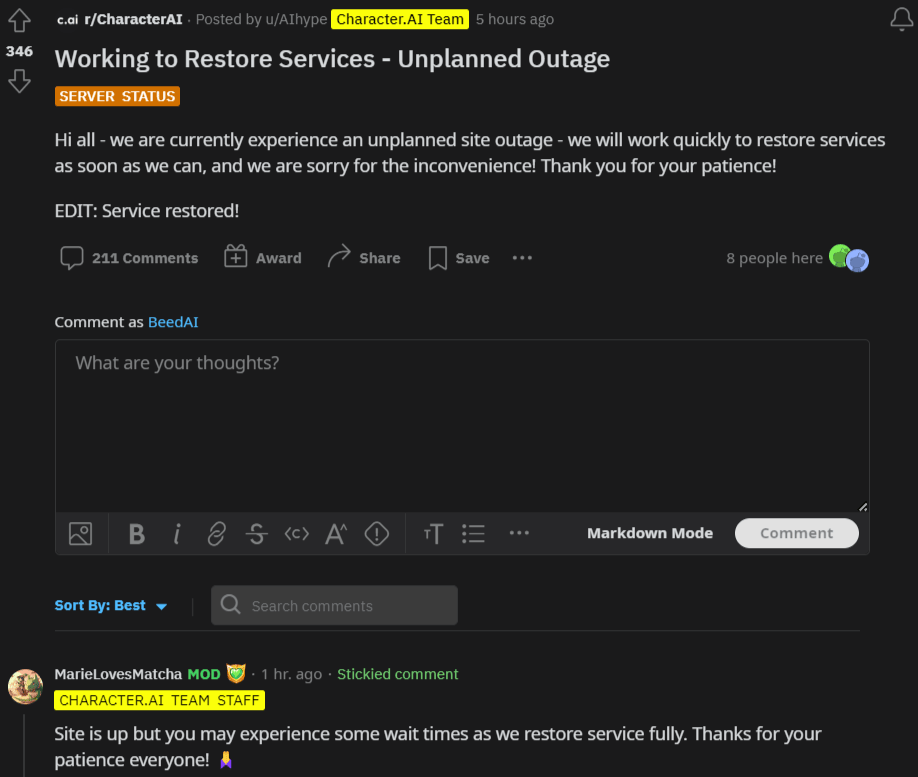
Task: Click the comment text box
Action: click(x=462, y=426)
